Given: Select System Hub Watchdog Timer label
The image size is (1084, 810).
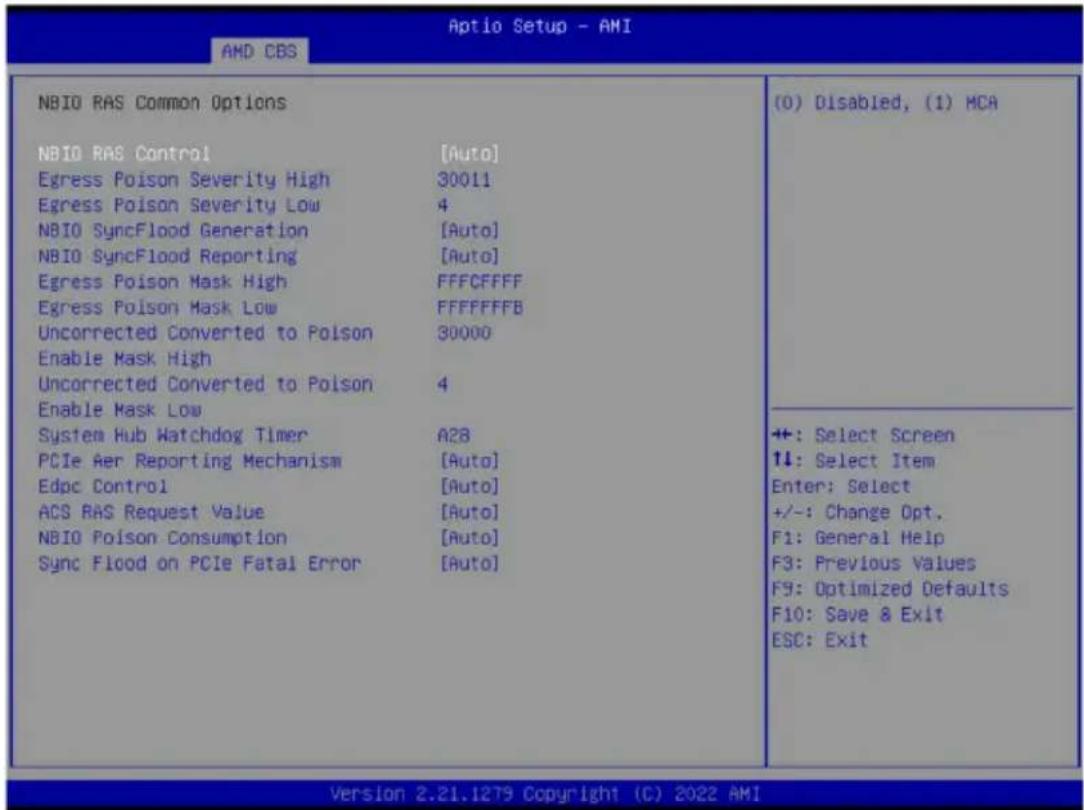Looking at the screenshot, I should [173, 435].
